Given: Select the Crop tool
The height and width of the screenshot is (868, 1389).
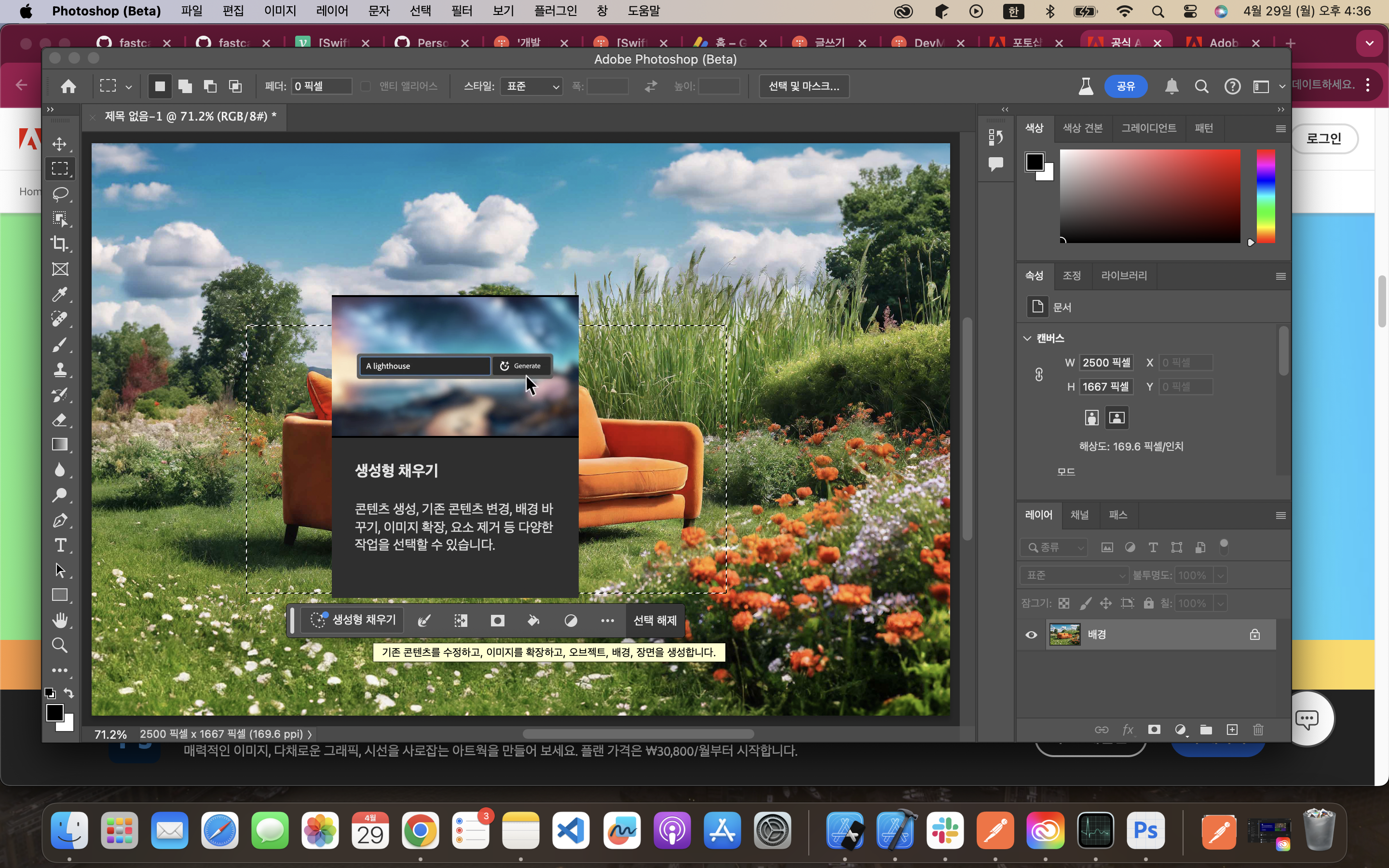Looking at the screenshot, I should (60, 244).
